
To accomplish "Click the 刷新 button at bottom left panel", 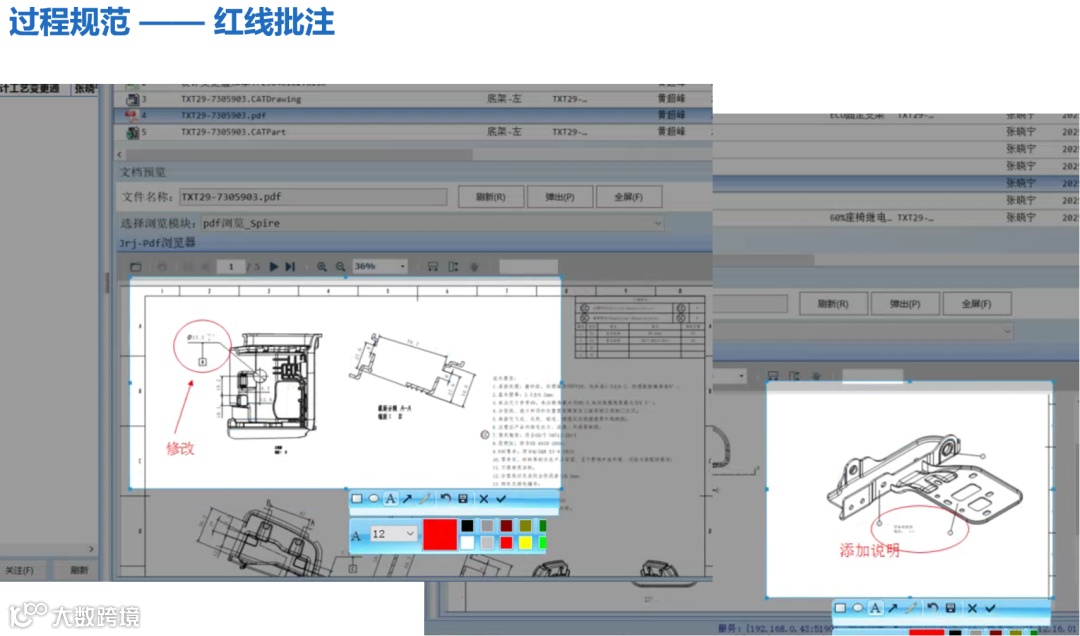I will (x=79, y=571).
